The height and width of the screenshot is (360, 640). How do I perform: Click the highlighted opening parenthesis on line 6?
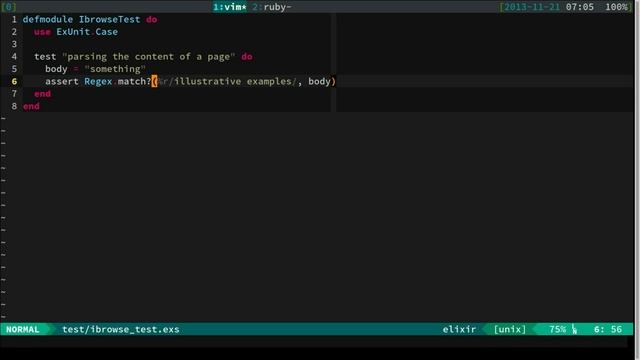(x=154, y=81)
